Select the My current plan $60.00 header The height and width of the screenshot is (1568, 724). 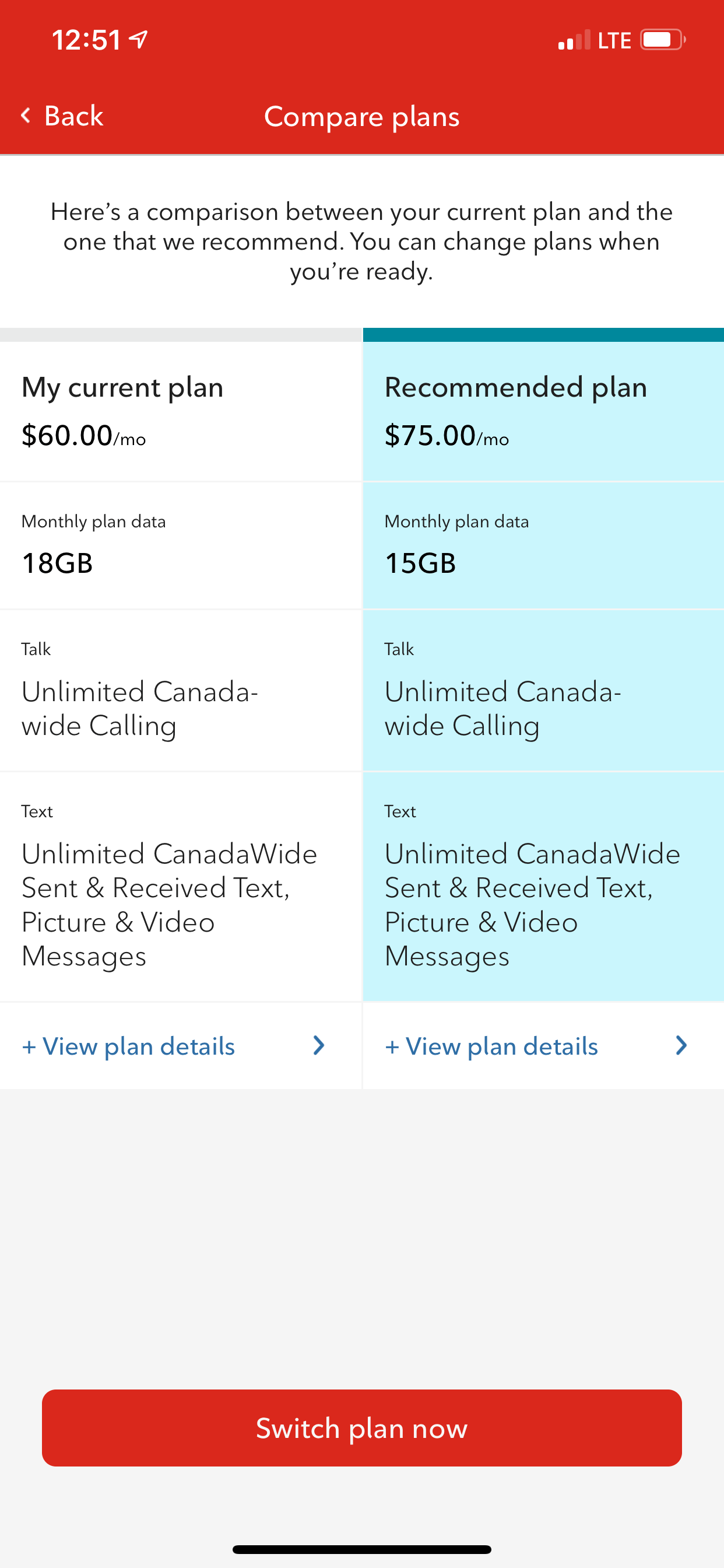pyautogui.click(x=181, y=411)
